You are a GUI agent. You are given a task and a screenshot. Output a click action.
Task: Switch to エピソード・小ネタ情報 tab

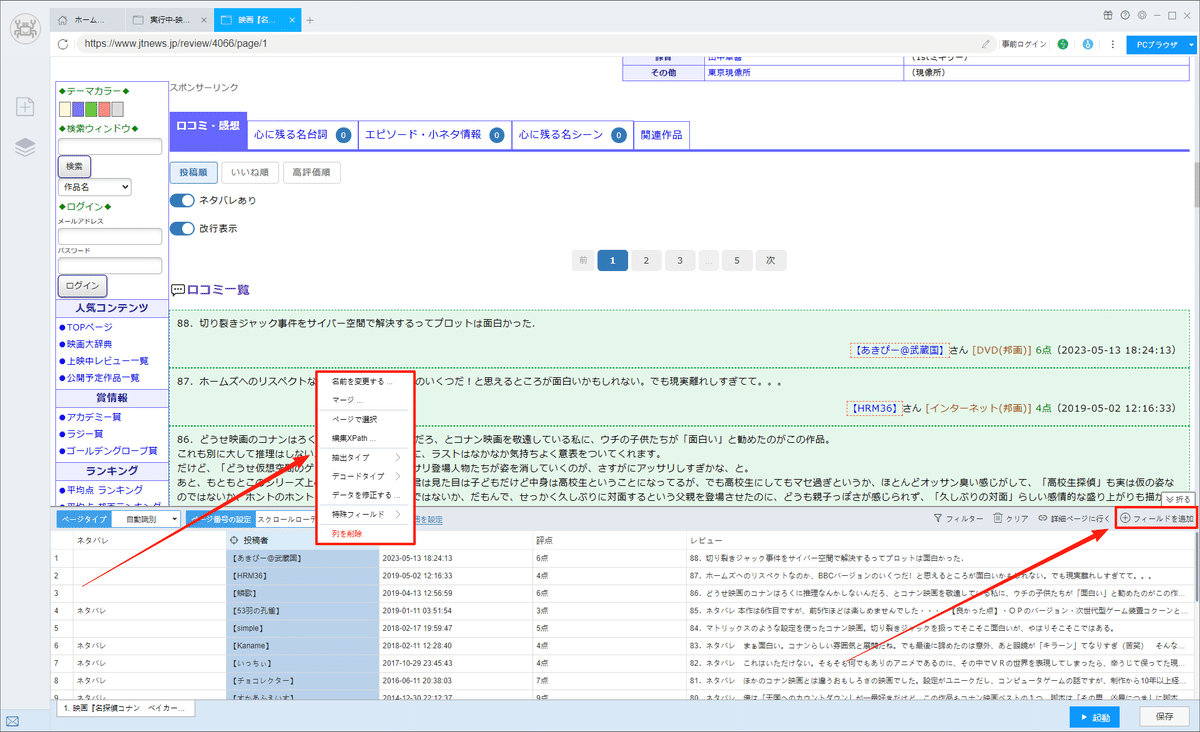[x=434, y=134]
